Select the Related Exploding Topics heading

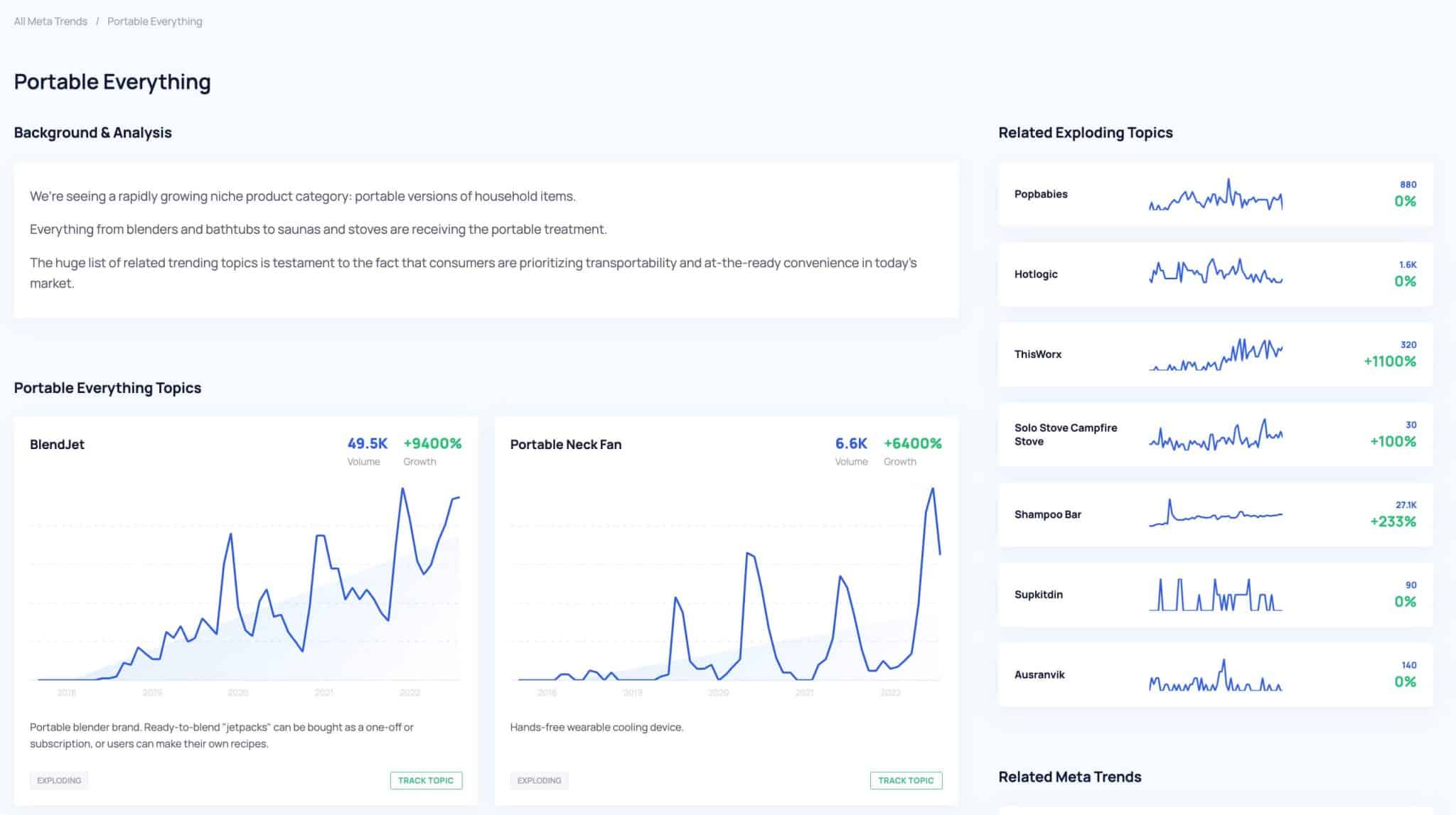click(1086, 133)
